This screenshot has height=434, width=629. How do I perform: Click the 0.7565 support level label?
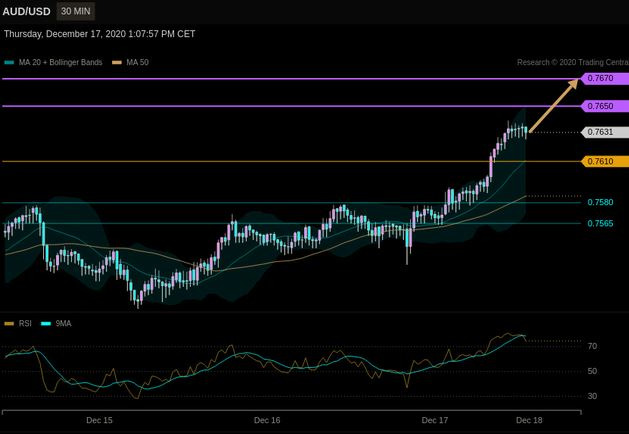pyautogui.click(x=600, y=223)
